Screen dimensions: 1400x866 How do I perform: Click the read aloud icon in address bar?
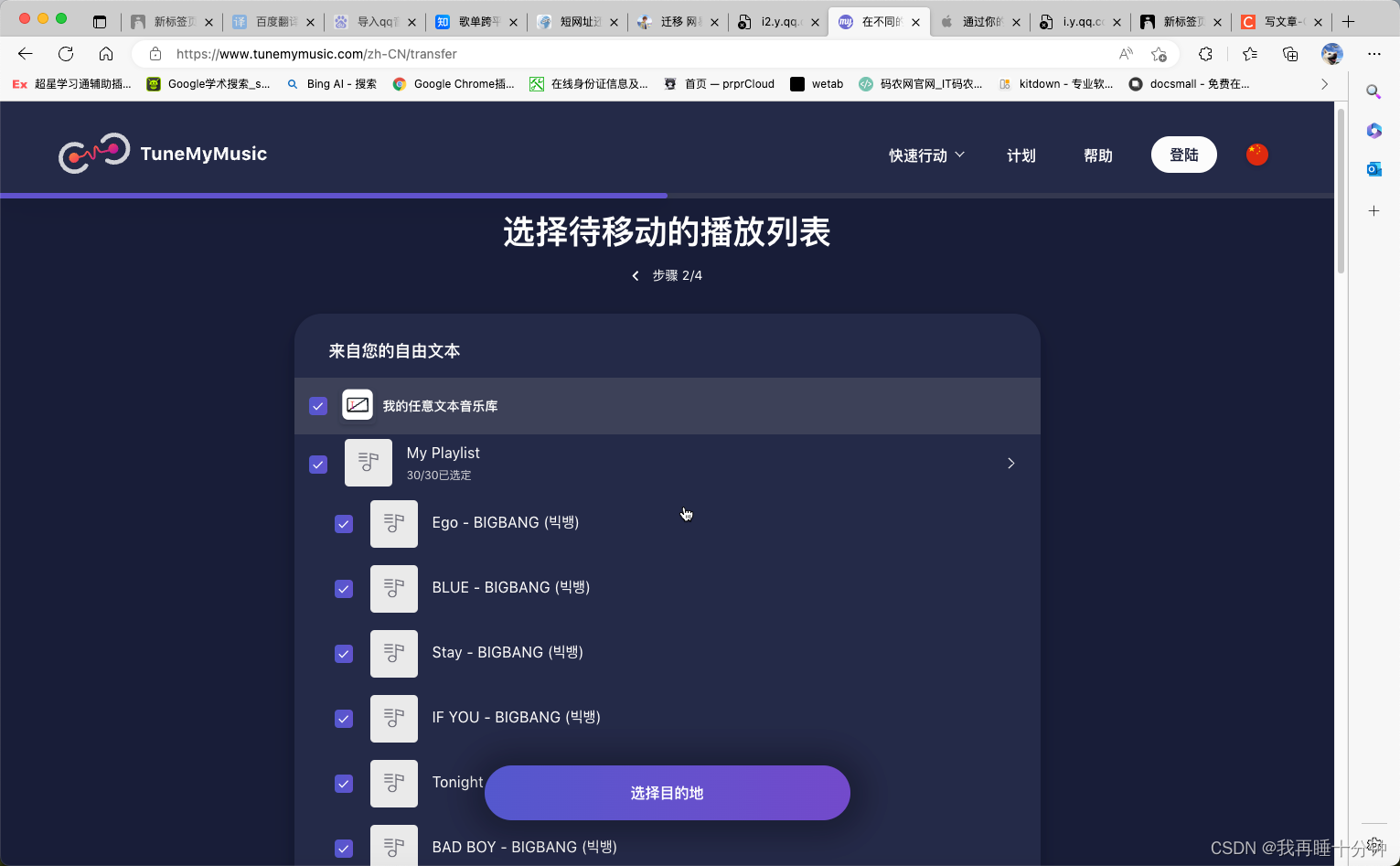pos(1126,54)
